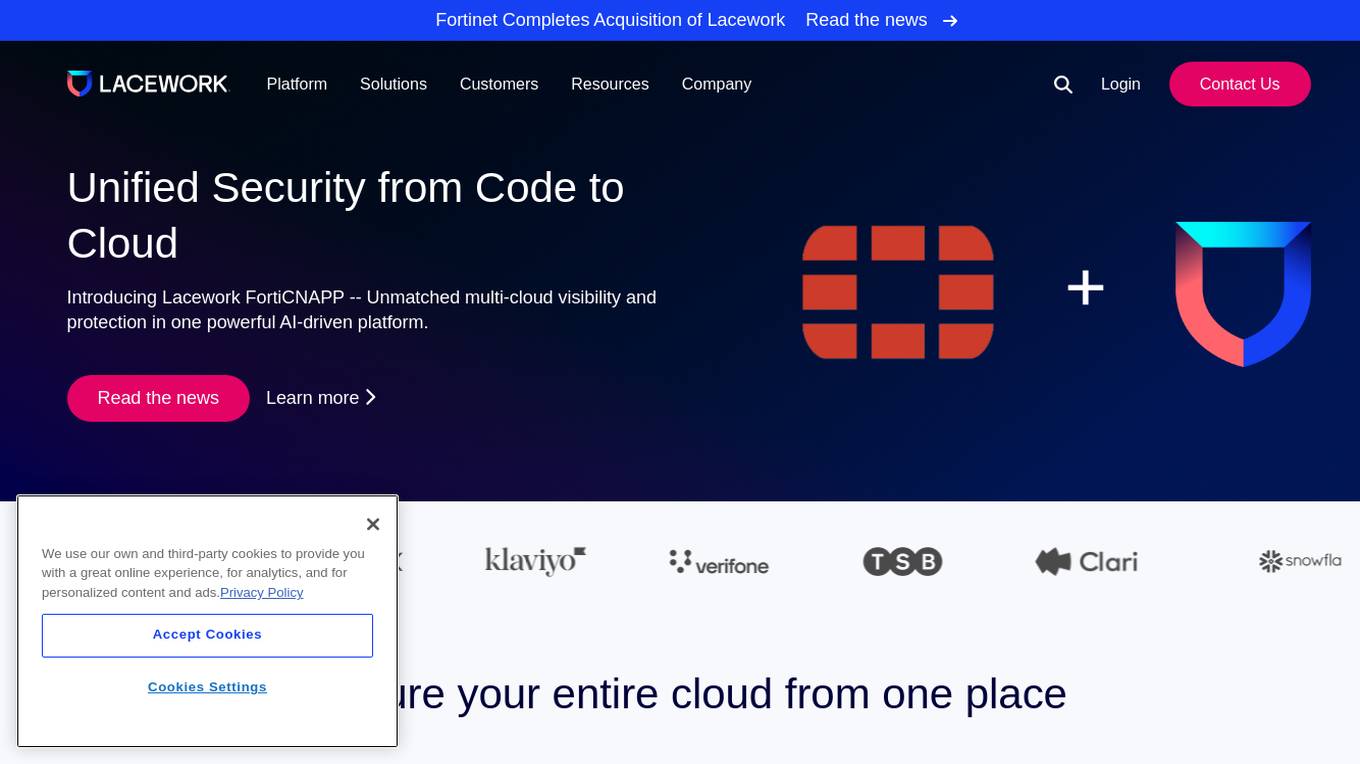This screenshot has height=764, width=1360.
Task: Click the Lacework logo in header
Action: 148,84
